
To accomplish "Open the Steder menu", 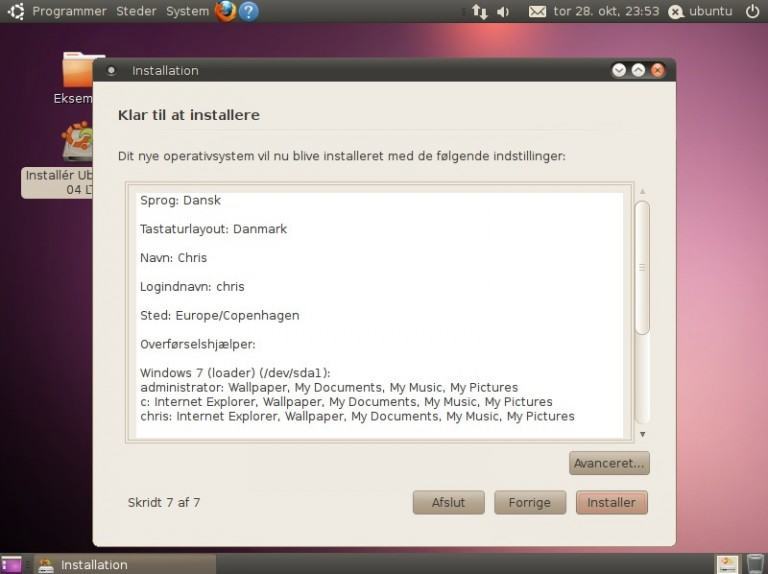I will [x=136, y=11].
